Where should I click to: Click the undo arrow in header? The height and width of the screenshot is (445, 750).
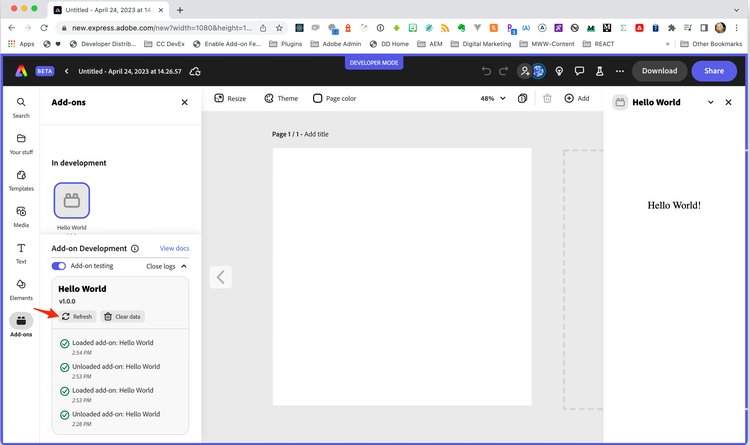[487, 71]
